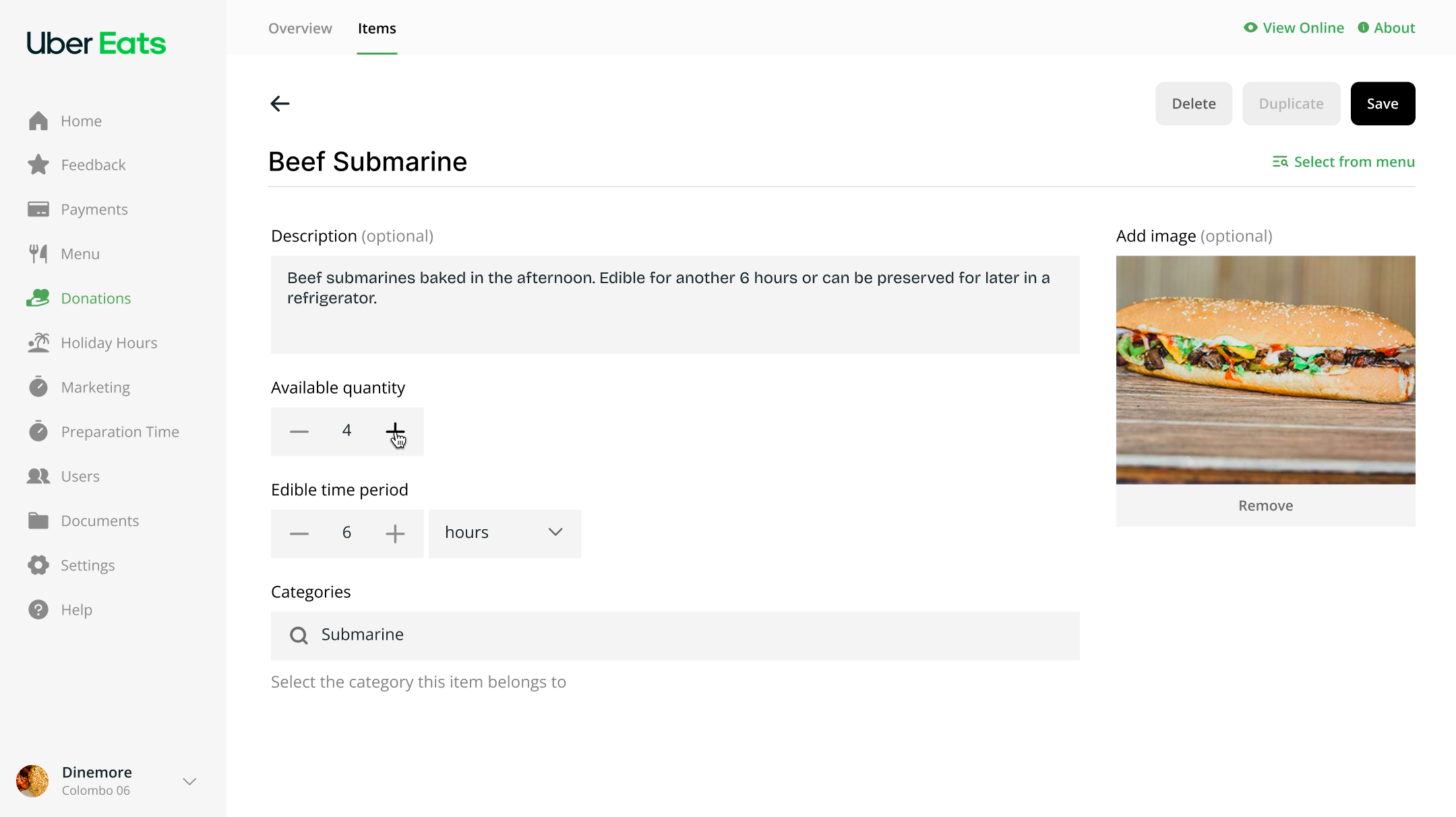The height and width of the screenshot is (817, 1456).
Task: Open the Settings gear item
Action: coord(87,565)
